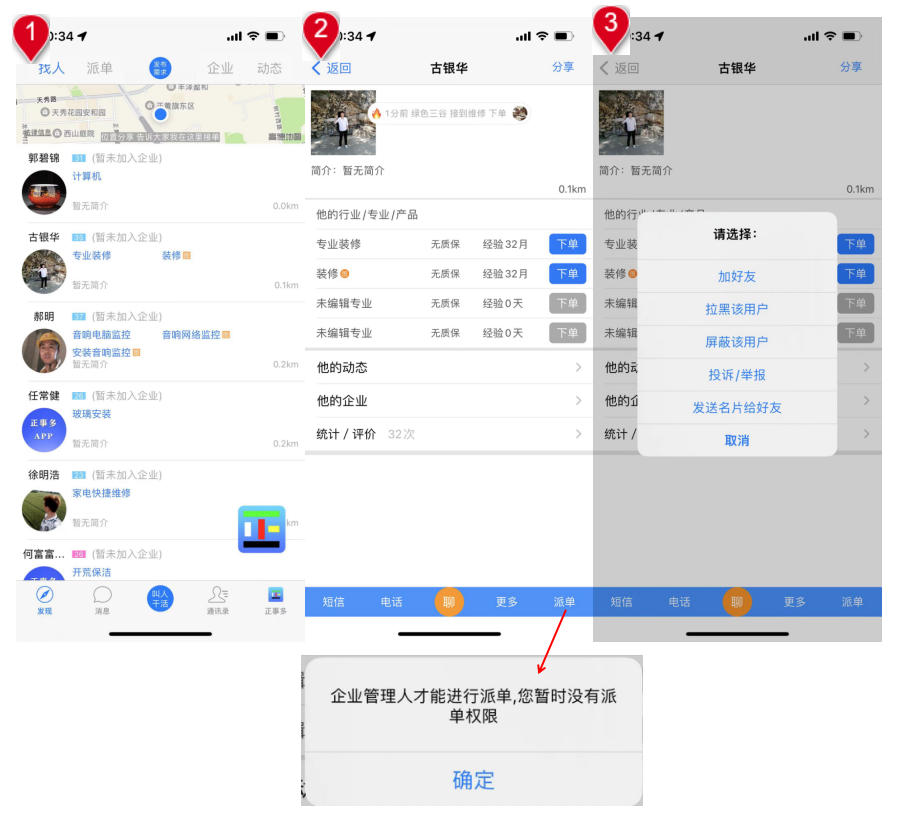Open the profile photo in screen 3
The height and width of the screenshot is (827, 908).
(x=631, y=122)
